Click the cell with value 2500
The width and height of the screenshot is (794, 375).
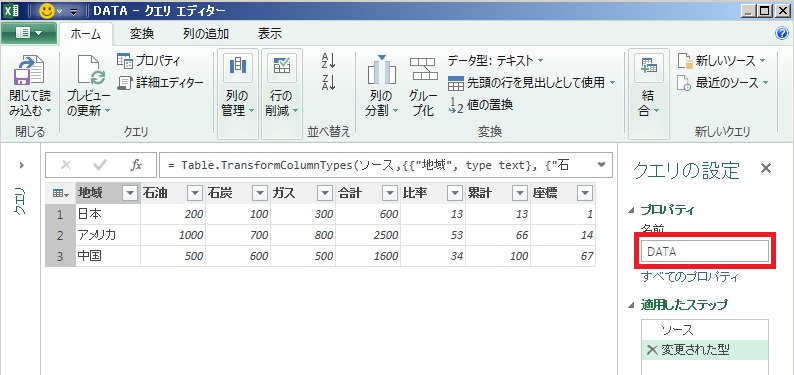pos(368,235)
